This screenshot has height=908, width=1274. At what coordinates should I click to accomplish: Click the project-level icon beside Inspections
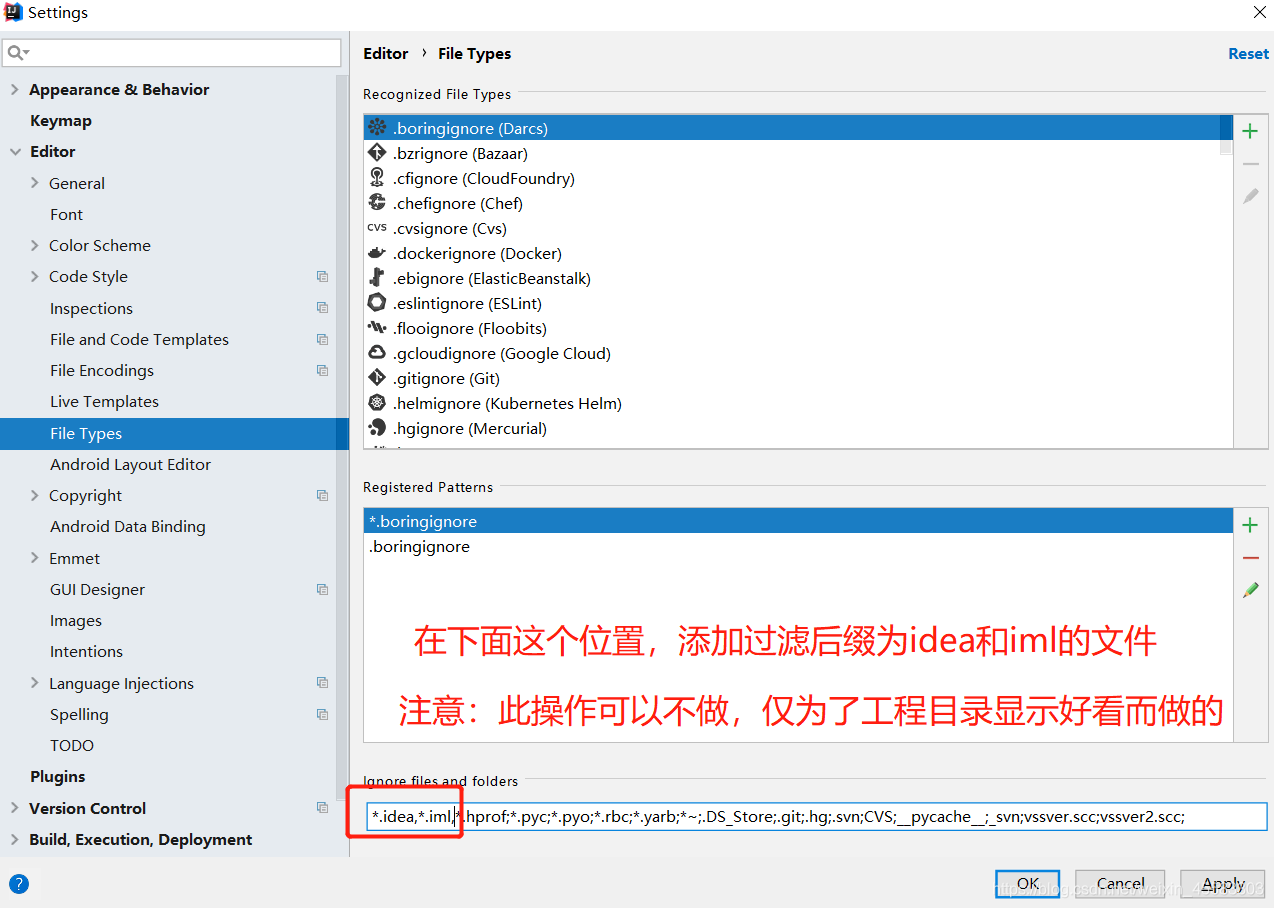point(322,308)
